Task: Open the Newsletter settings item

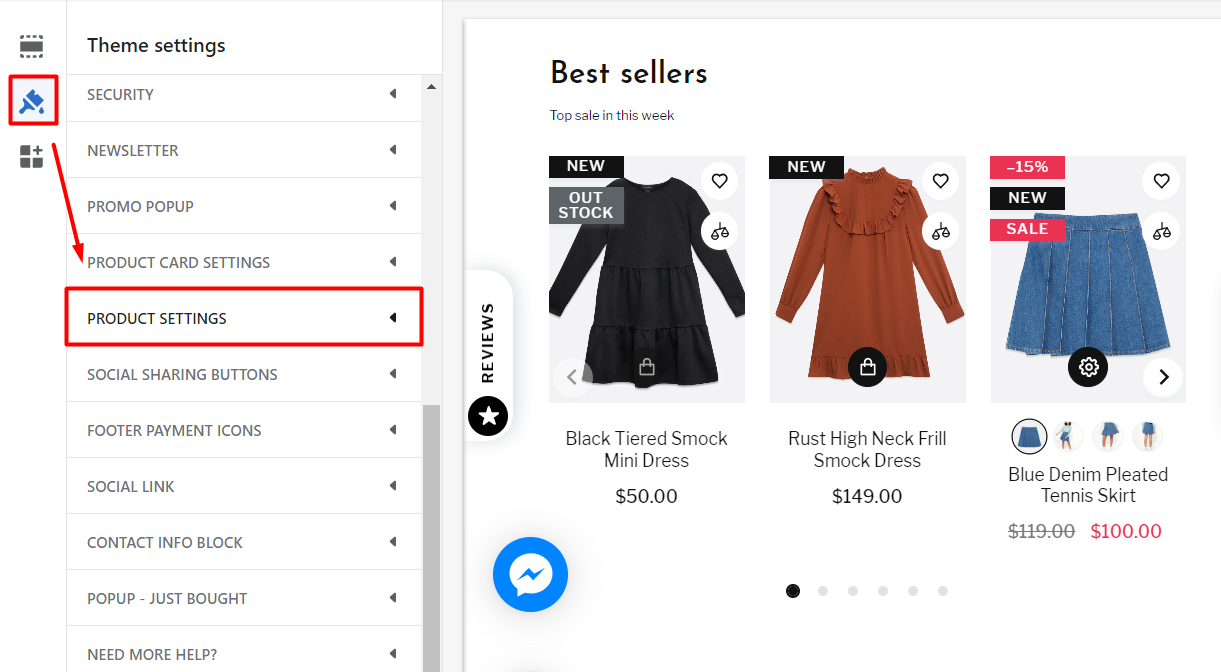Action: pos(244,150)
